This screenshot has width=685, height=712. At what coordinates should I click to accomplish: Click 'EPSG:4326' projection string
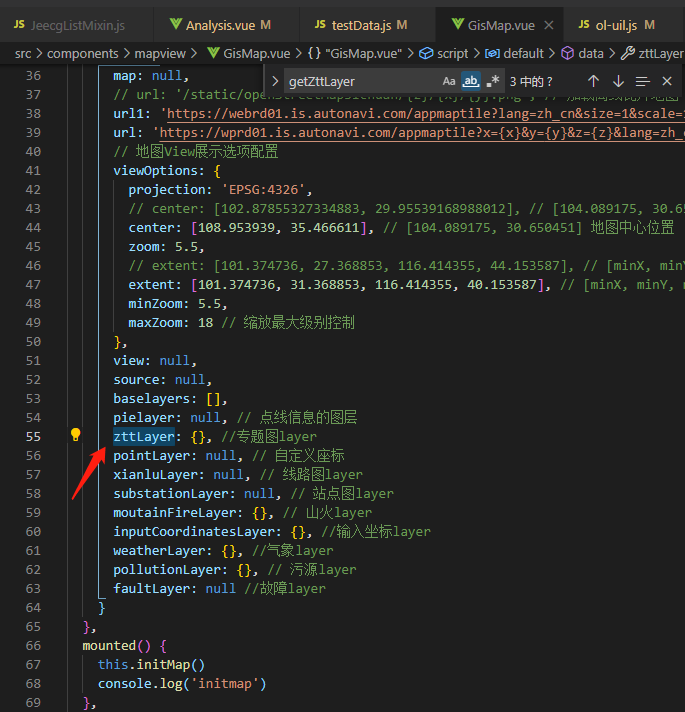263,189
